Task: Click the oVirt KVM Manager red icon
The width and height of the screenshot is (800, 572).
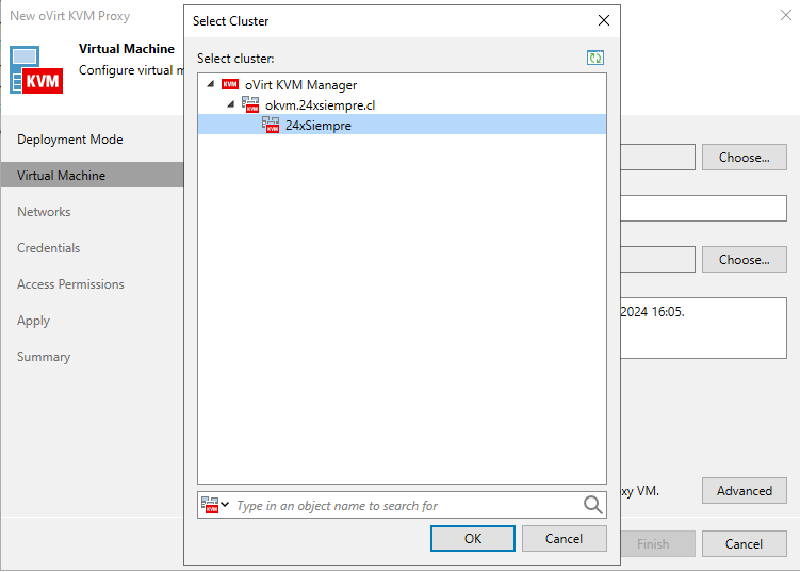Action: pyautogui.click(x=230, y=84)
